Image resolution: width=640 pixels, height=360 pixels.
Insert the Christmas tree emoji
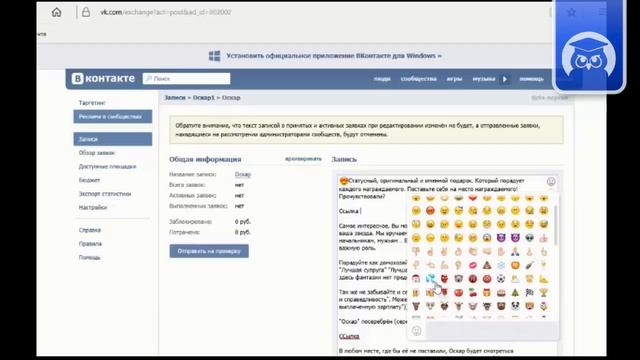516,292
